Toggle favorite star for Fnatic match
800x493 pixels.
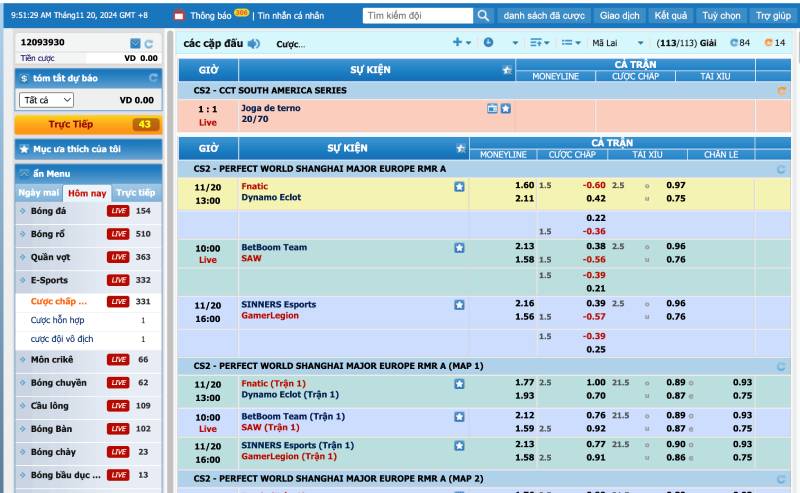point(459,186)
